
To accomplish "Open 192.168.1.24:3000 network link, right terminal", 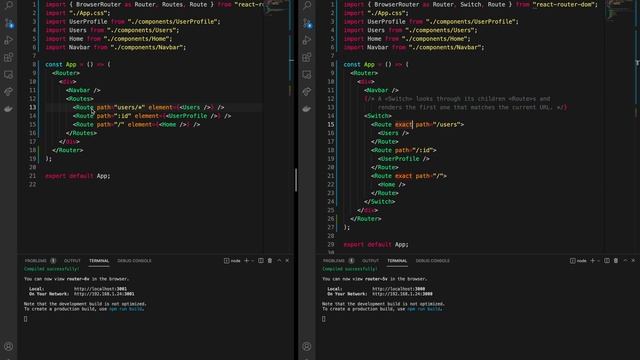I will 402,294.
